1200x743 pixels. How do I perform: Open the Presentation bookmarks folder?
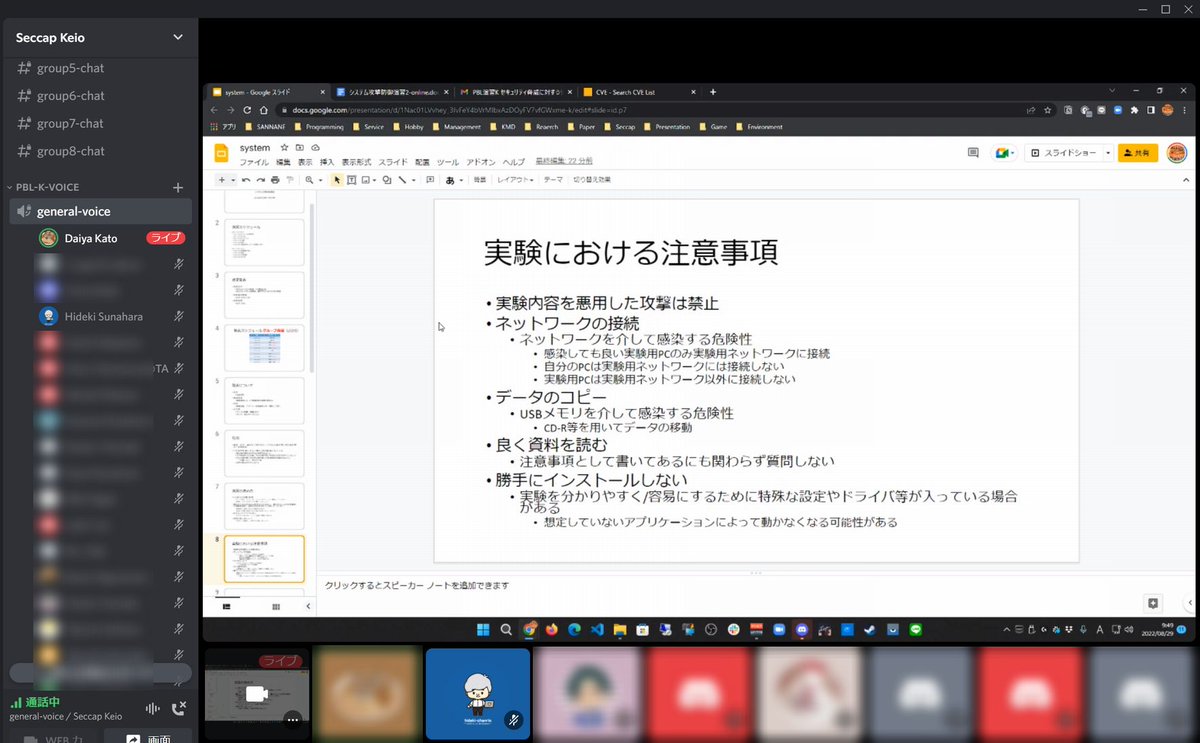tap(667, 127)
